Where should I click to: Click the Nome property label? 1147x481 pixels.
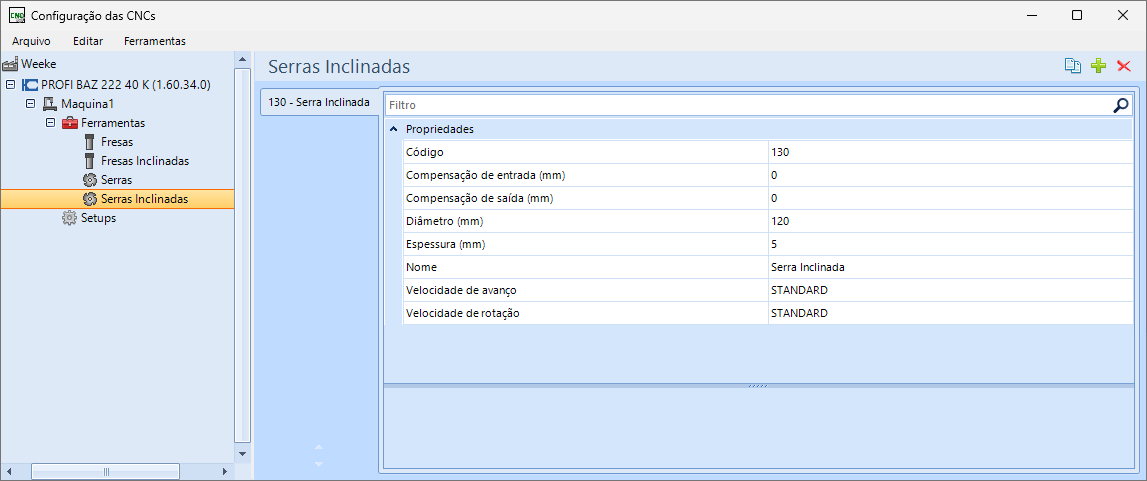click(x=421, y=268)
